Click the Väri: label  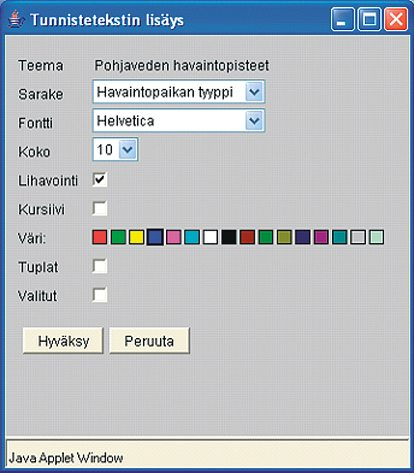(32, 238)
